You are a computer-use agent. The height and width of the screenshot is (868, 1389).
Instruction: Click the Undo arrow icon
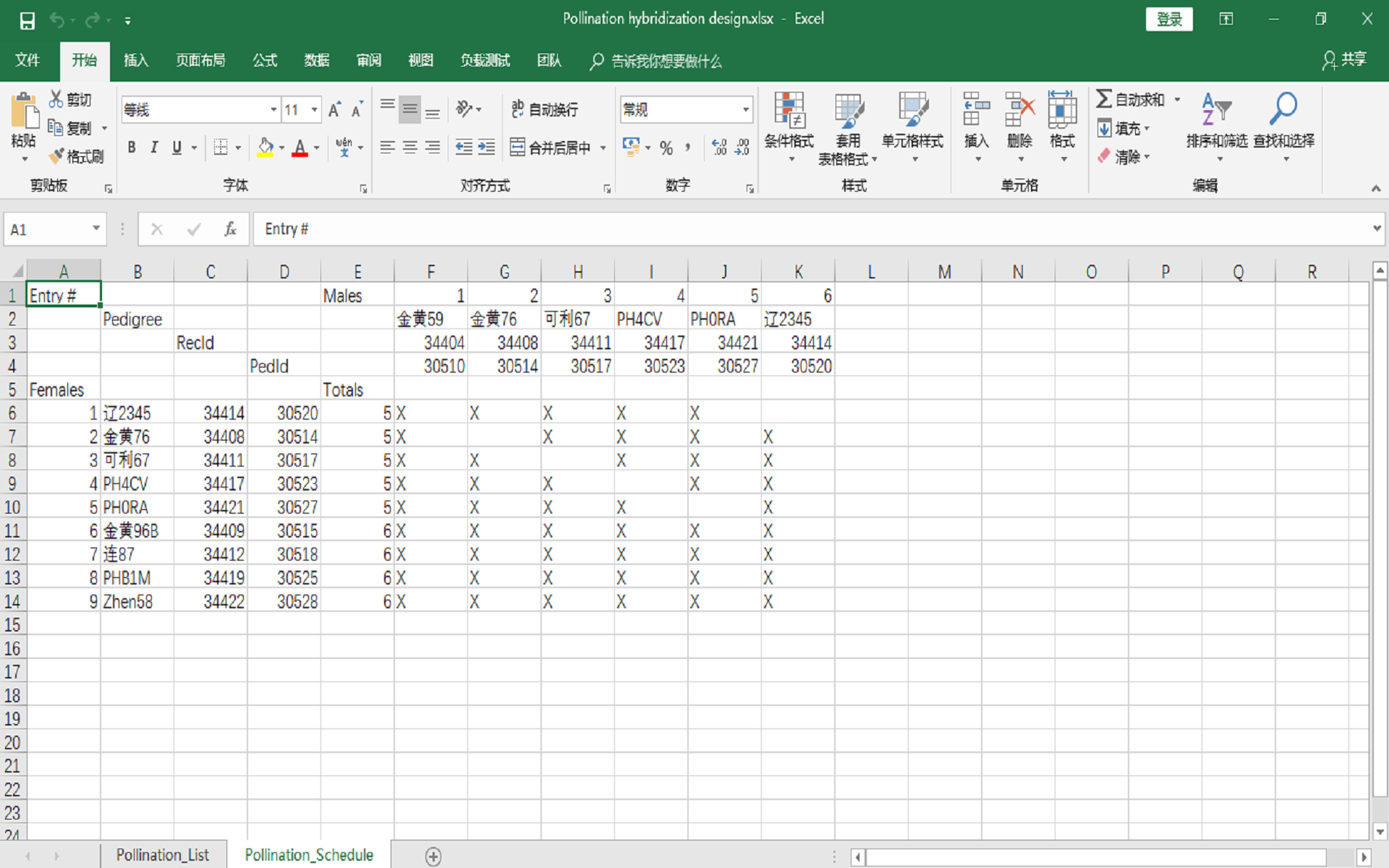[56, 20]
